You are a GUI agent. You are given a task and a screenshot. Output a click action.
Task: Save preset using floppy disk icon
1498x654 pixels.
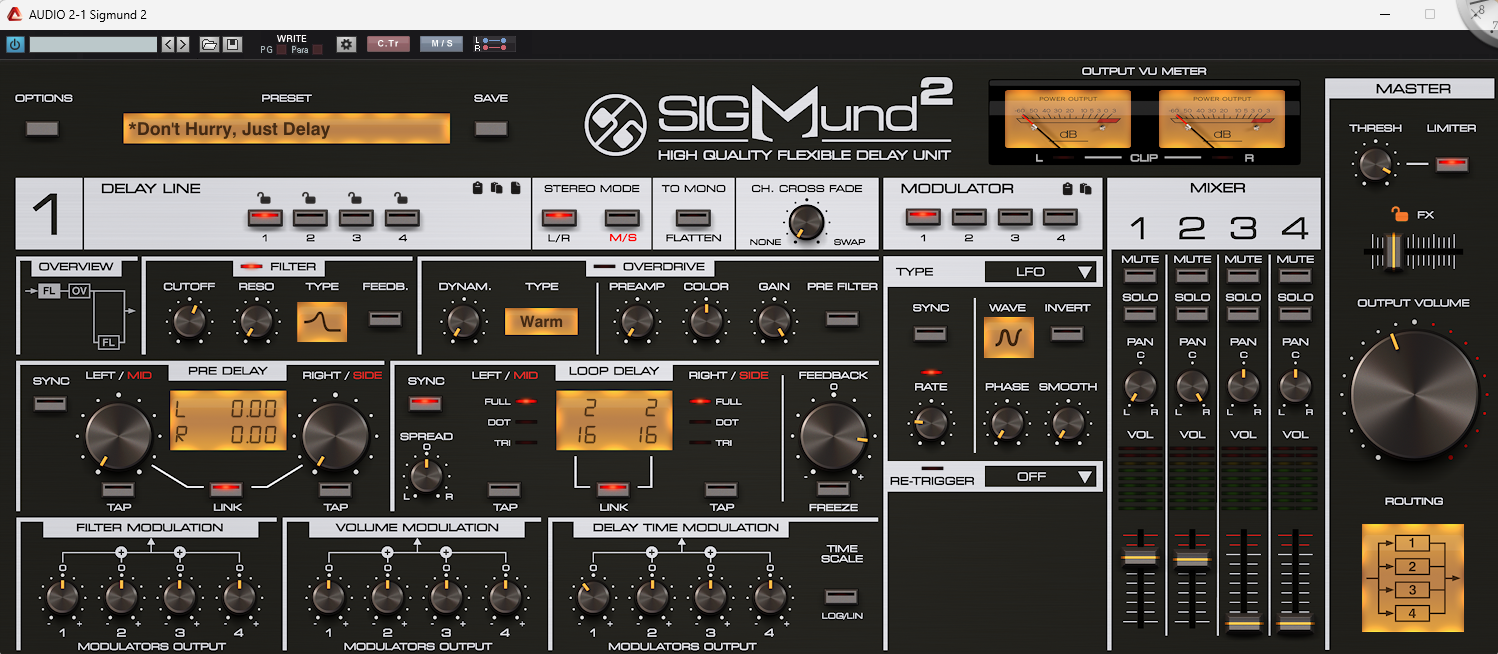pos(232,44)
